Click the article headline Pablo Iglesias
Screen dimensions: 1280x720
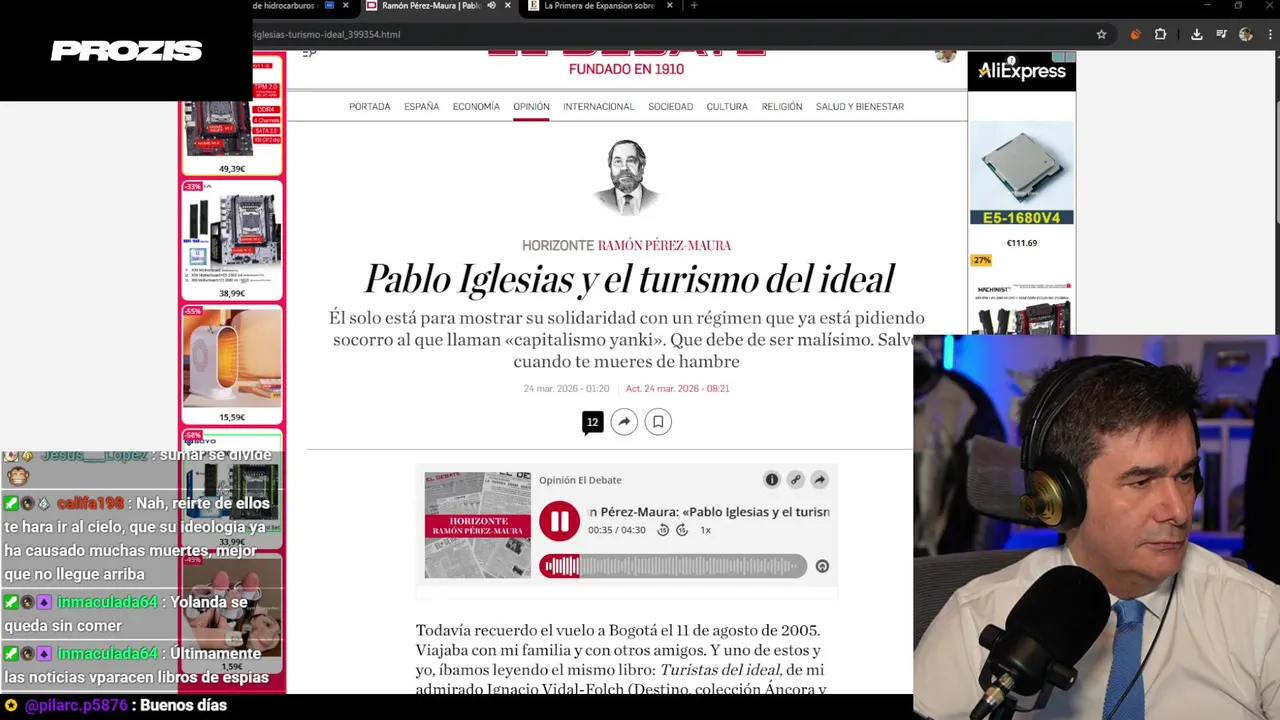(628, 279)
